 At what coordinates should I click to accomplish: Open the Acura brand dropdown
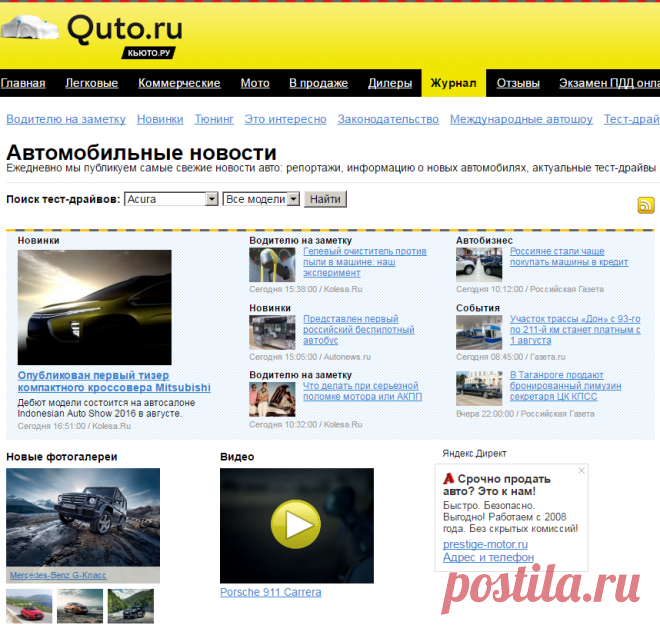point(171,199)
